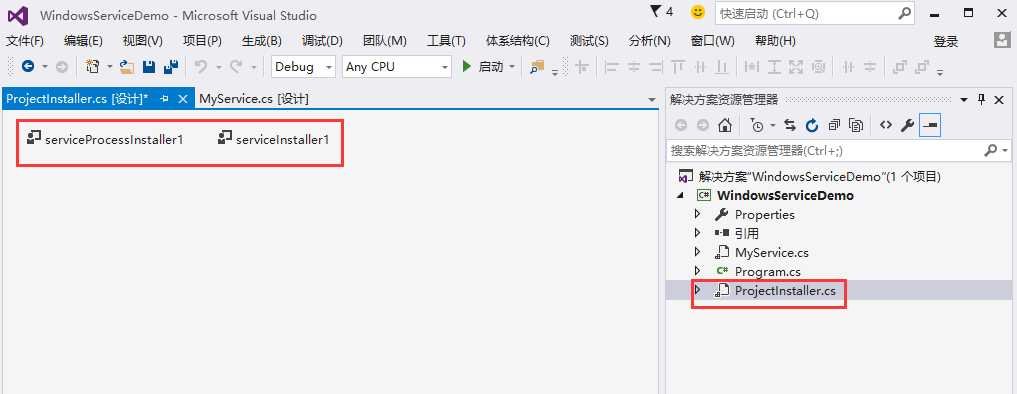Switch to the MyService.cs [设计] tab
Screen dimensions: 1017x394
coord(254,99)
